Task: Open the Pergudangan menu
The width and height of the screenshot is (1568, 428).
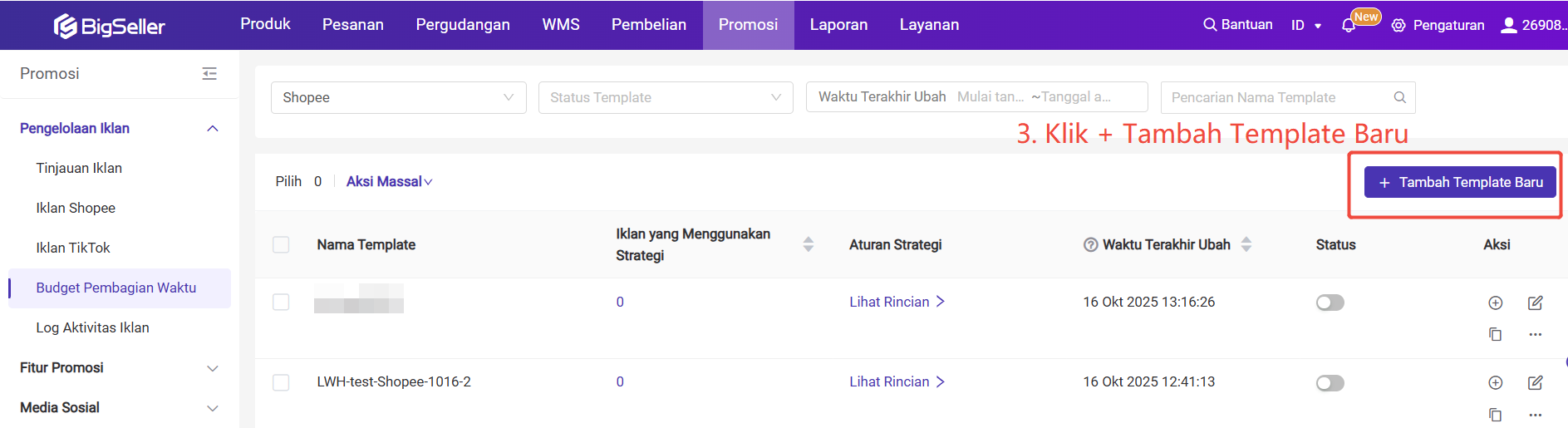Action: click(462, 25)
